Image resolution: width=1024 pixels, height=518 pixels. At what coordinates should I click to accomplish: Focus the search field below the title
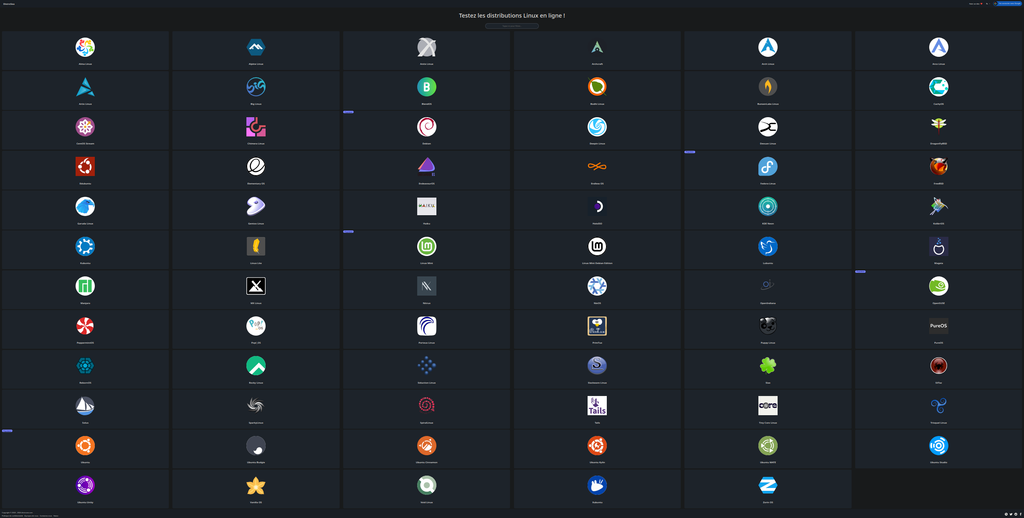click(x=512, y=26)
